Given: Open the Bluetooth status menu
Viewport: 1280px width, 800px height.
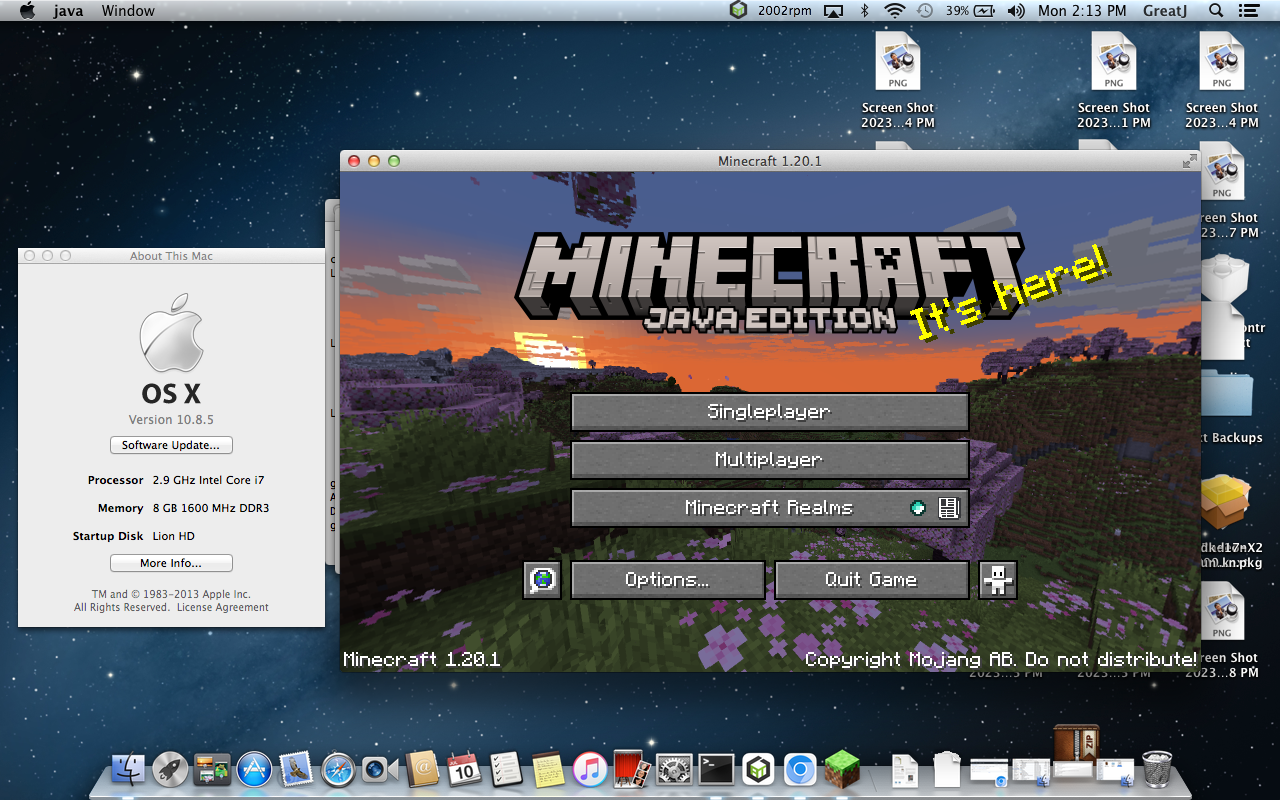Looking at the screenshot, I should (865, 11).
